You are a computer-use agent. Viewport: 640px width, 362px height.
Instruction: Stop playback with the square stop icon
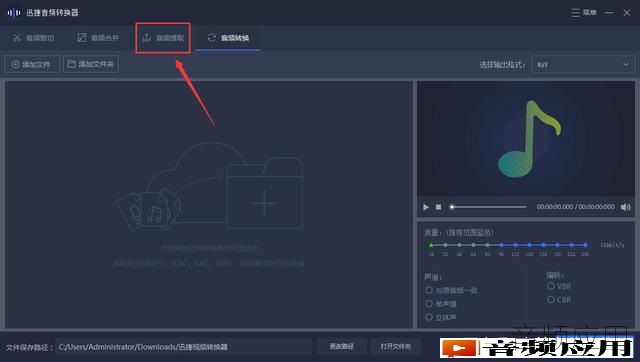(x=438, y=207)
